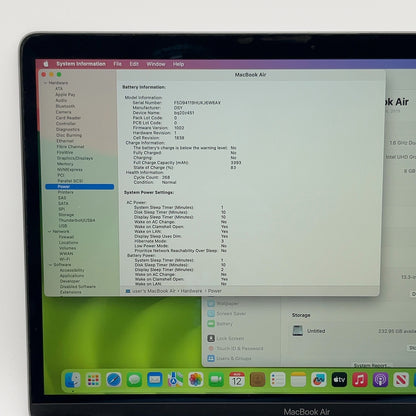Launch Apple TV from the Dock
This screenshot has height=416, width=416.
pyautogui.click(x=339, y=380)
